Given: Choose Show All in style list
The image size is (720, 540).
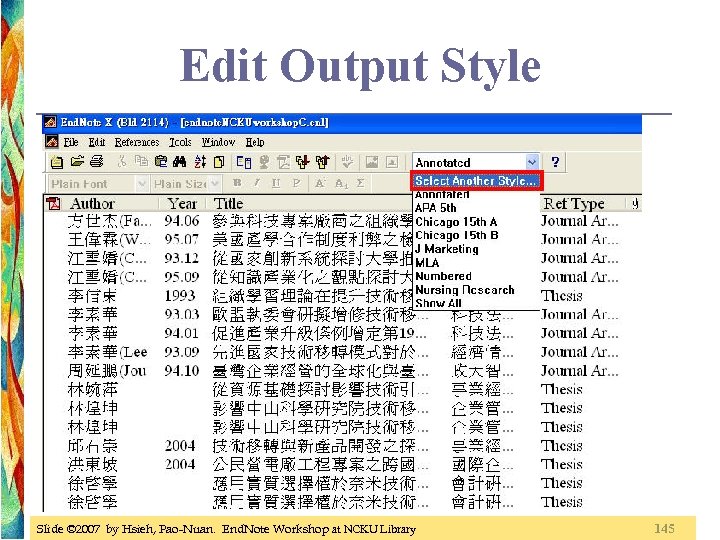Looking at the screenshot, I should (x=438, y=303).
